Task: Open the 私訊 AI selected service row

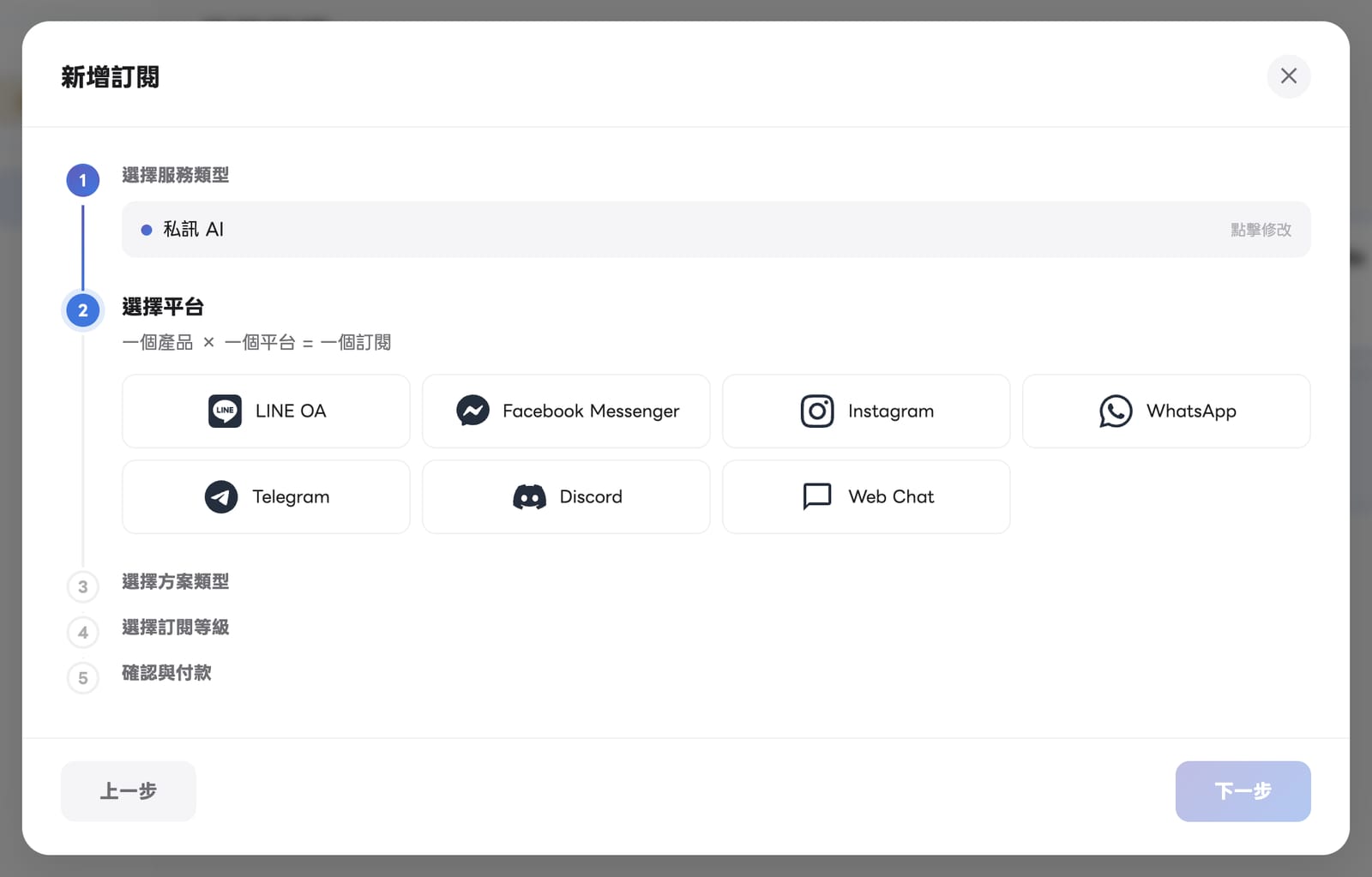Action: click(716, 229)
